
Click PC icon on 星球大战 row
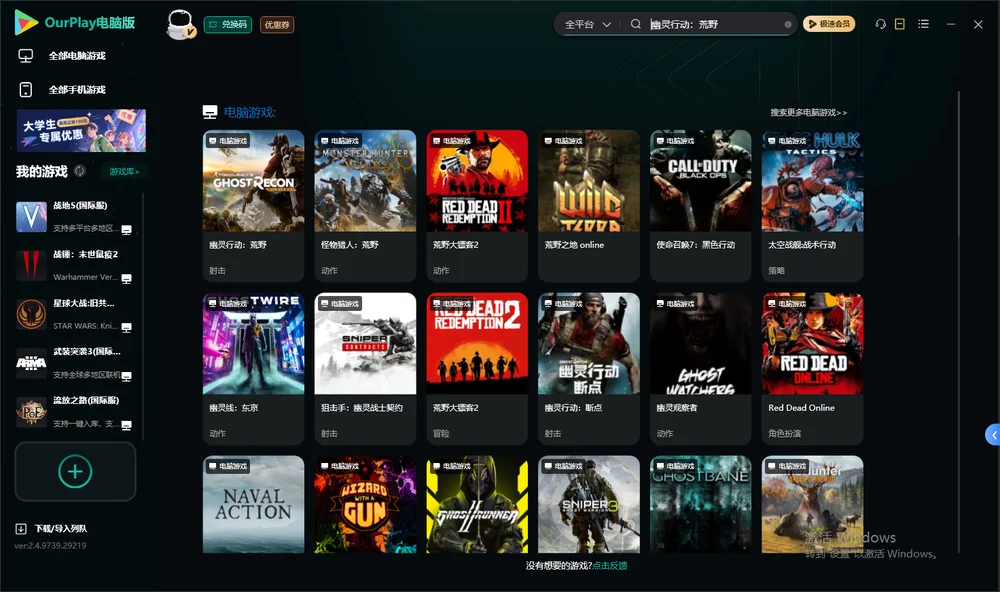pyautogui.click(x=126, y=327)
